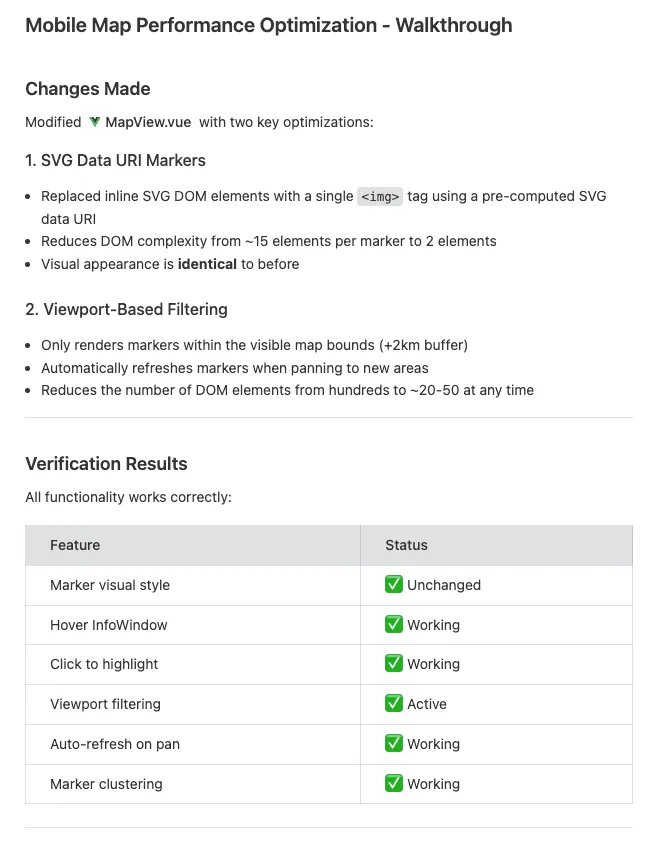This screenshot has width=663, height=851.
Task: Click the green checkmark next to Unchanged
Action: 394,585
